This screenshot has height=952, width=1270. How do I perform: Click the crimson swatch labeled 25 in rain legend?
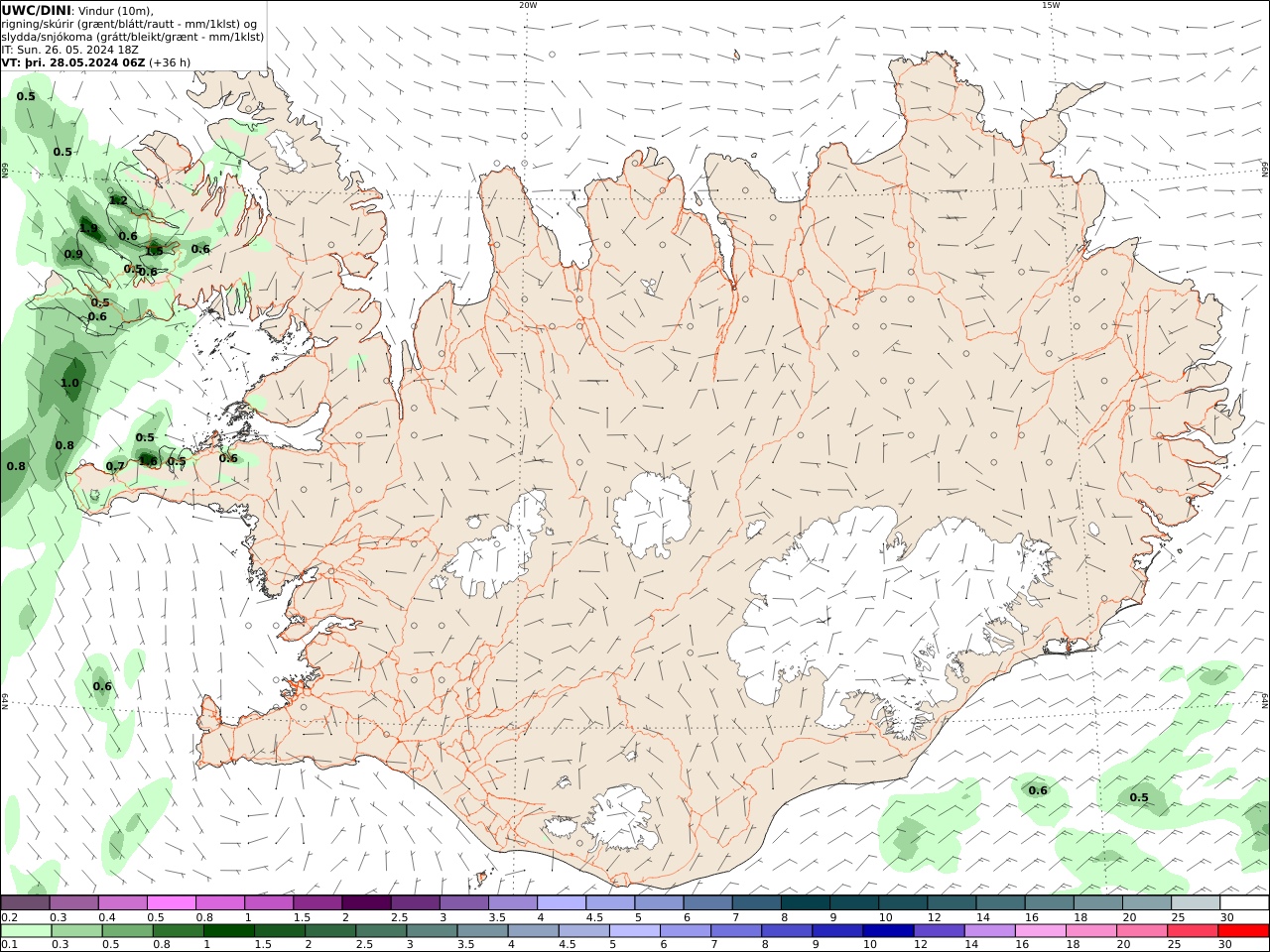(1193, 931)
